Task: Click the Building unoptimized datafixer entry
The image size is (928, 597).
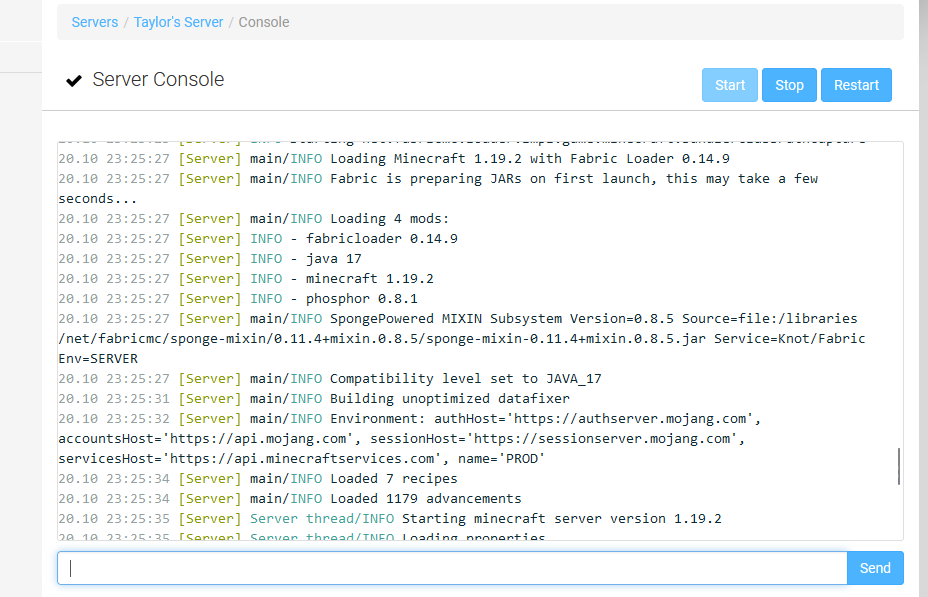Action: (x=450, y=398)
